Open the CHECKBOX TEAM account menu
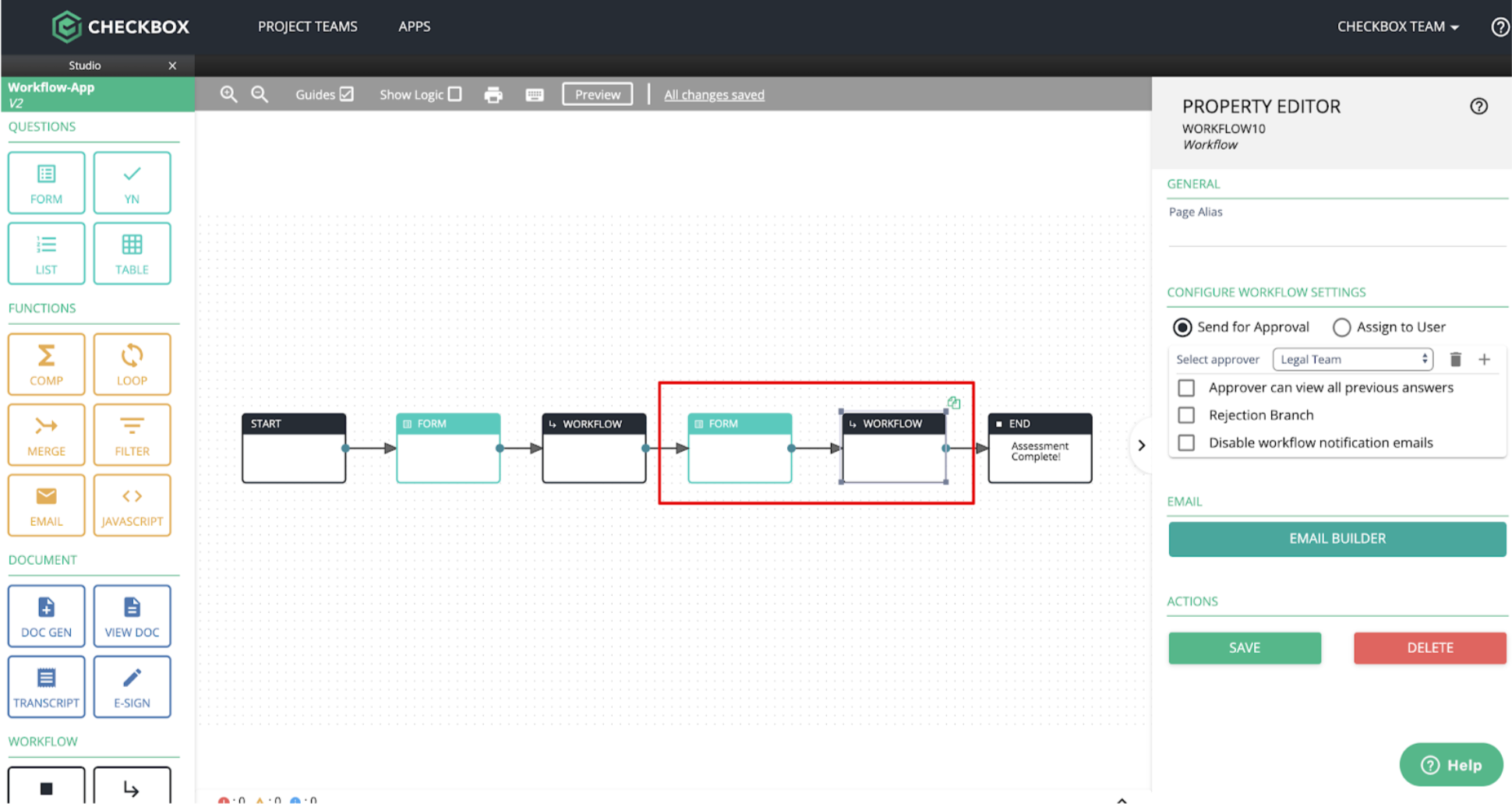The width and height of the screenshot is (1512, 807). pos(1397,26)
